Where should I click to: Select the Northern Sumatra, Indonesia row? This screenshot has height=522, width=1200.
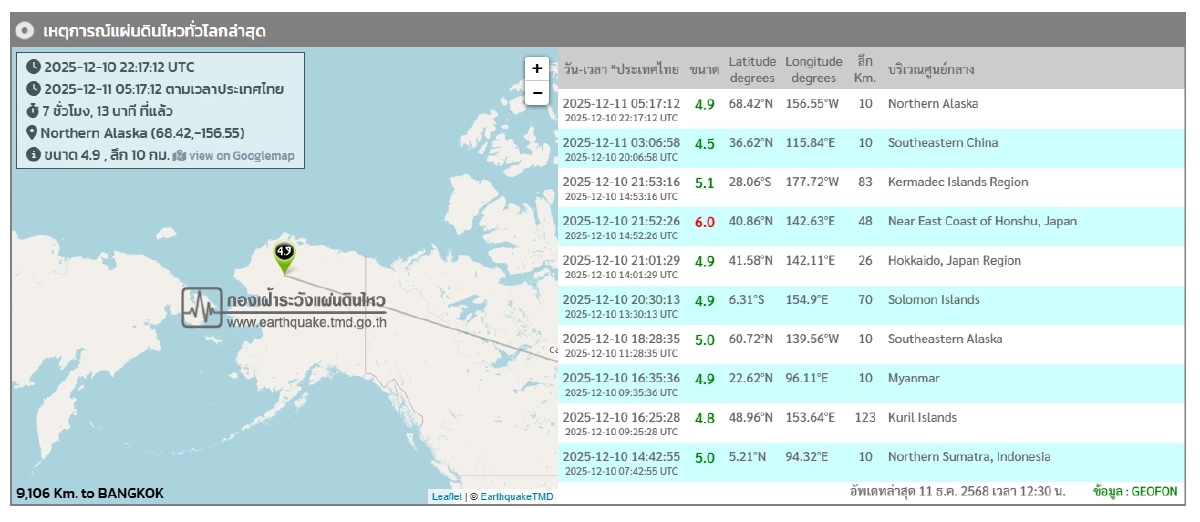[968, 457]
